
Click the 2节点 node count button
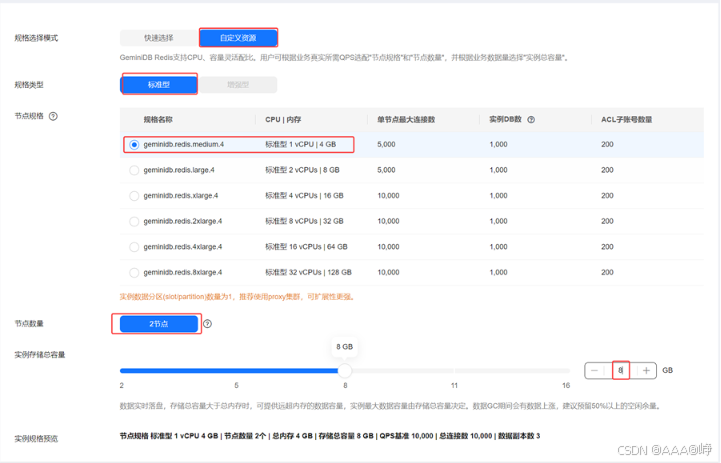(x=159, y=324)
